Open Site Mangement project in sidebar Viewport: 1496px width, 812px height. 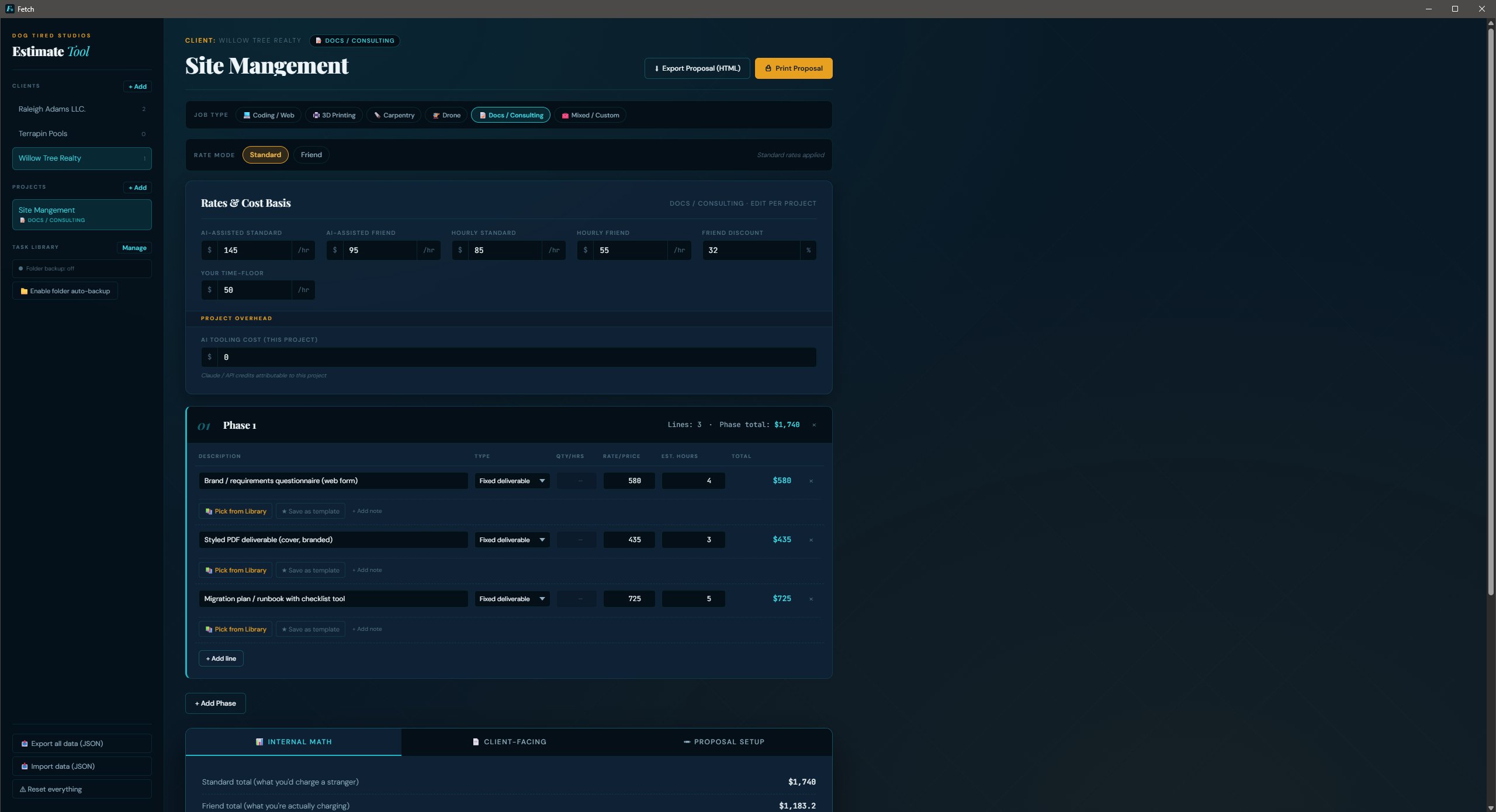pos(82,214)
